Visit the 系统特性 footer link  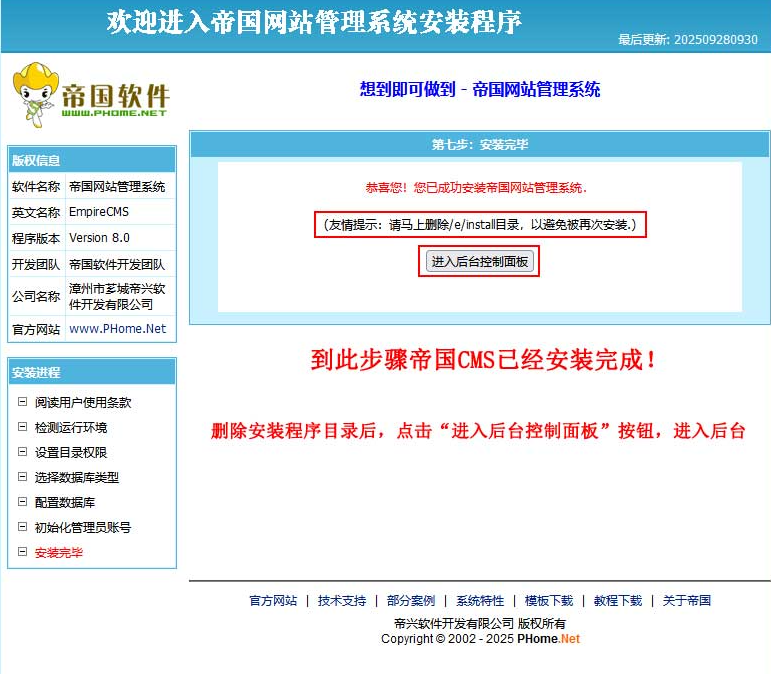coord(480,601)
